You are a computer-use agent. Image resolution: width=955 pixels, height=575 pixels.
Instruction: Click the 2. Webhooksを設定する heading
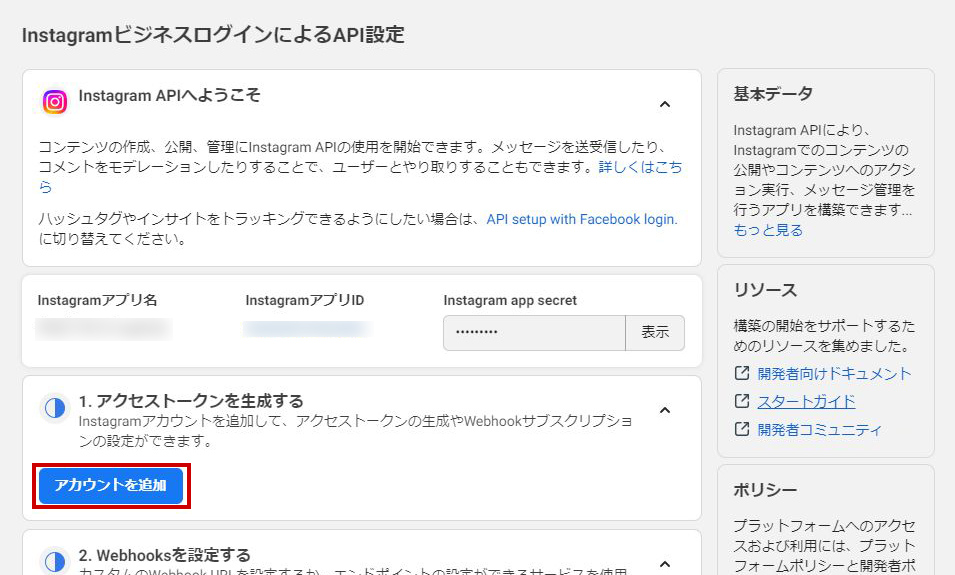coord(164,555)
